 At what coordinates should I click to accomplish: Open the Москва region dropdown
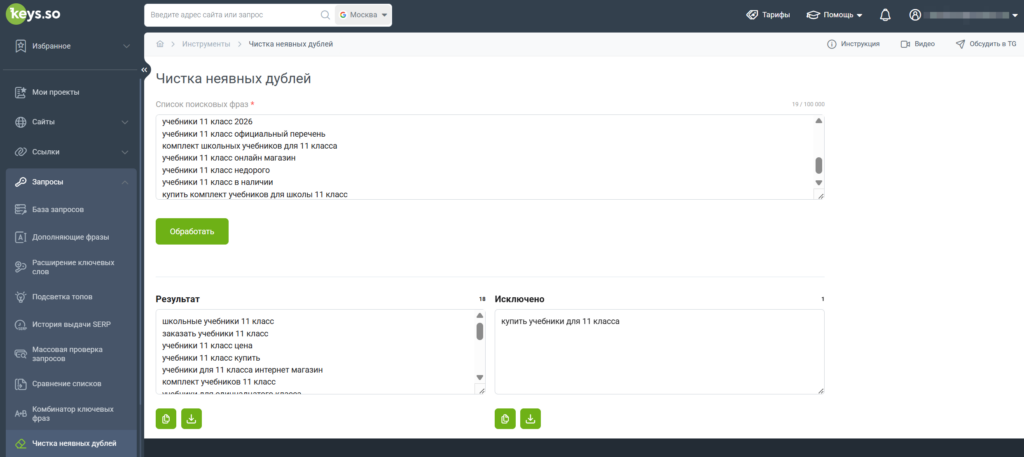(x=363, y=15)
